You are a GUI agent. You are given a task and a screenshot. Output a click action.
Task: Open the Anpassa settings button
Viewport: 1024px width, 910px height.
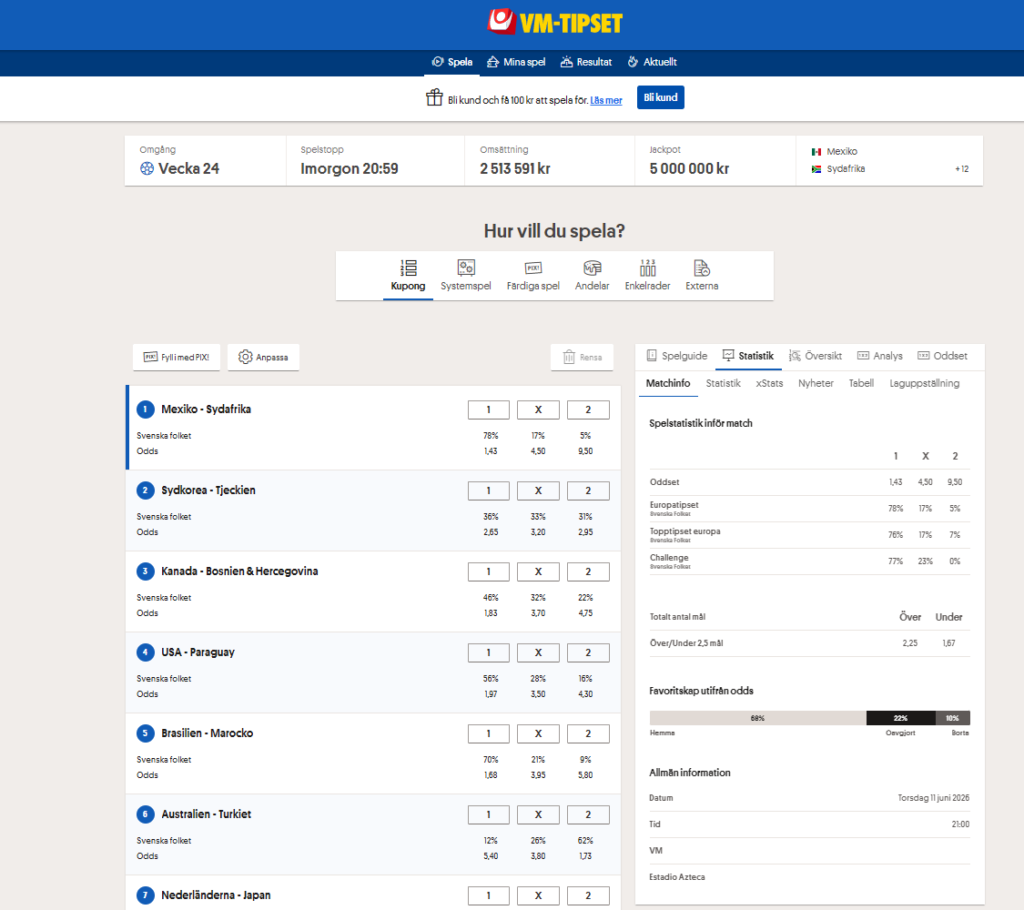[263, 357]
